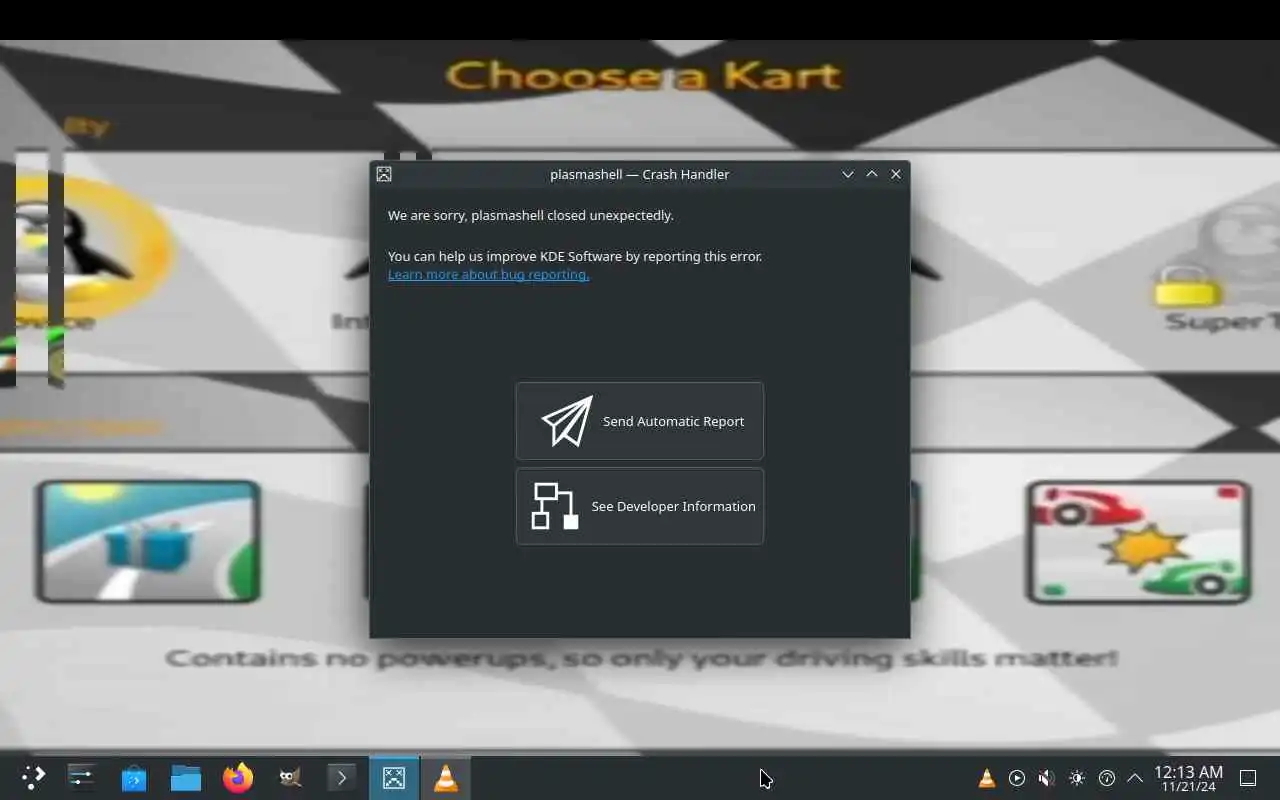
Task: Click the Send Automatic Report button
Action: [640, 421]
